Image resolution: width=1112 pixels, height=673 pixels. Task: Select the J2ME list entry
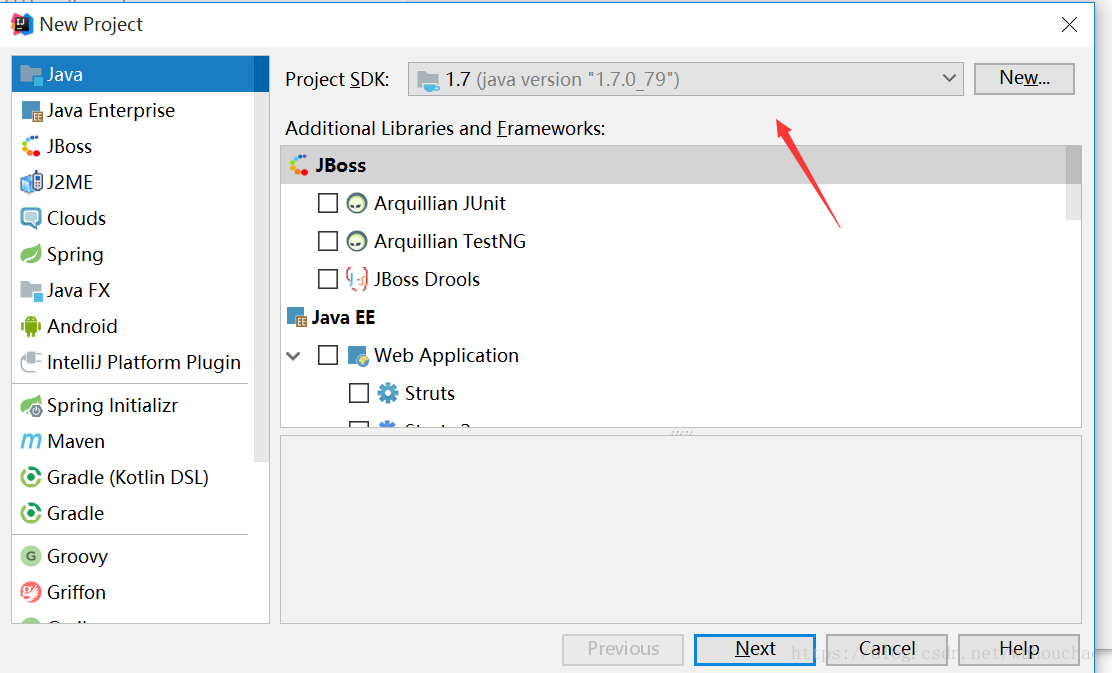(133, 182)
